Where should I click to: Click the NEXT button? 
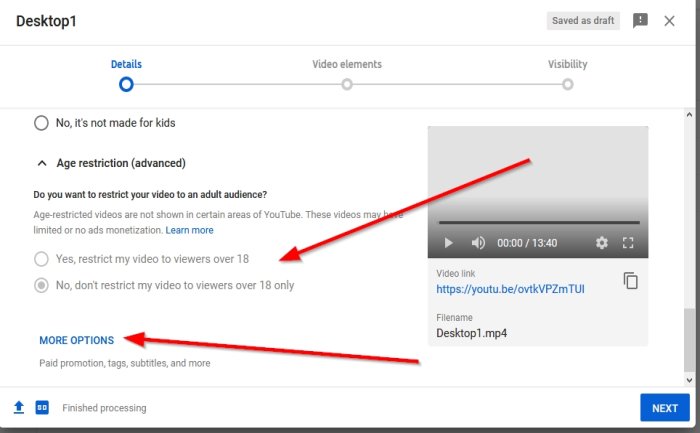665,408
